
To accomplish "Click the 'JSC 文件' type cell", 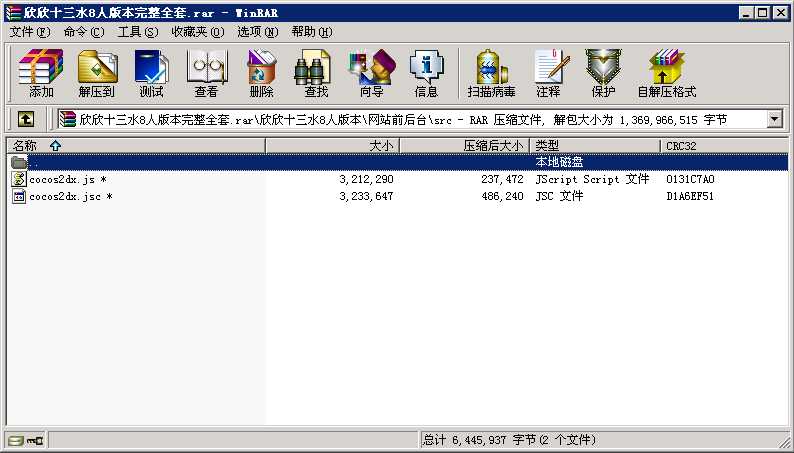I will tap(559, 196).
